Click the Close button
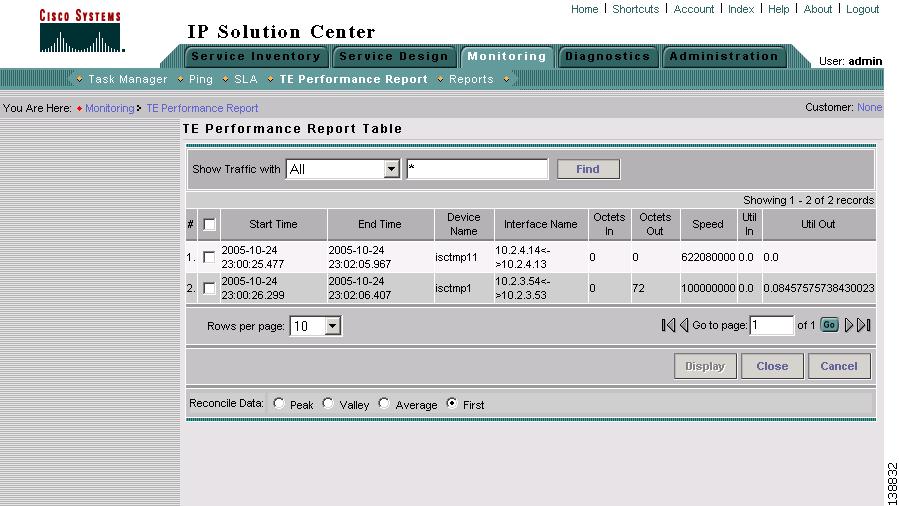This screenshot has width=899, height=506. [x=772, y=366]
